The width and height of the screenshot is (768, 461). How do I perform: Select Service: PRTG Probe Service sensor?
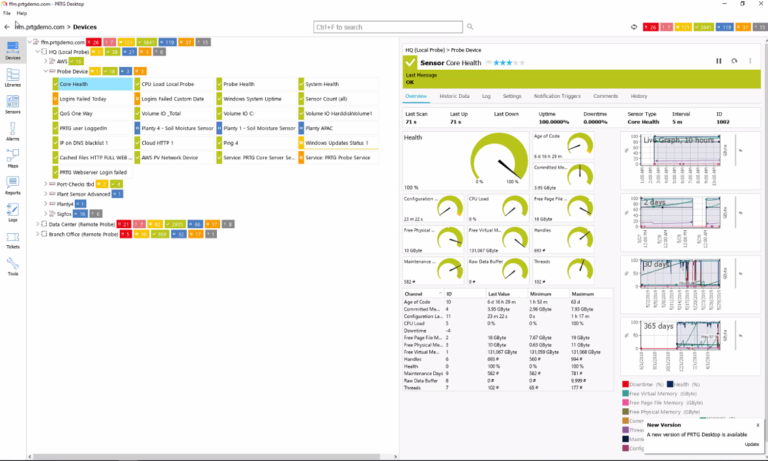(x=338, y=158)
